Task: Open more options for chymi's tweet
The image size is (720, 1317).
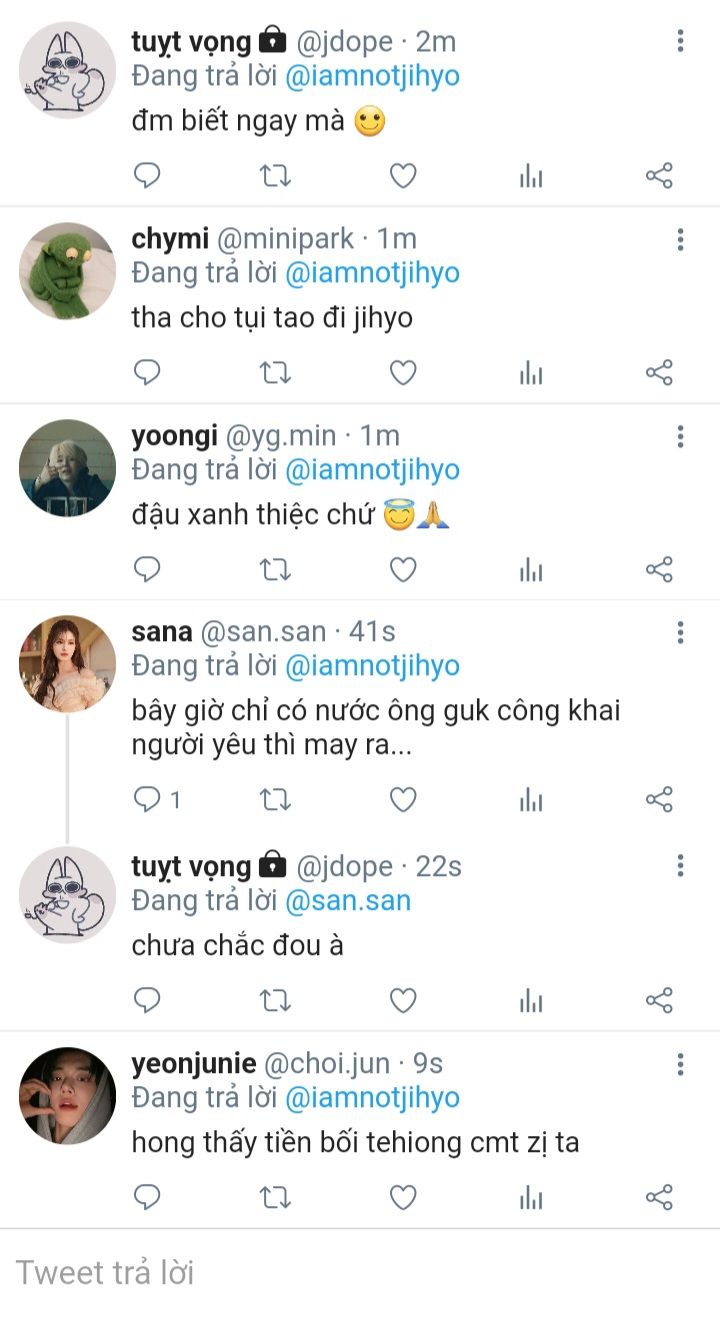Action: pos(680,239)
